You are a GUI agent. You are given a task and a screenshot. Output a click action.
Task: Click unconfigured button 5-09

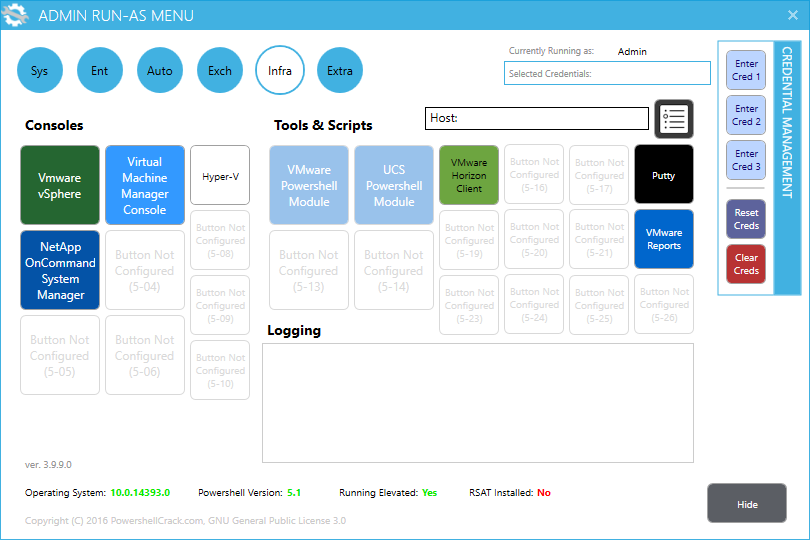[x=220, y=305]
